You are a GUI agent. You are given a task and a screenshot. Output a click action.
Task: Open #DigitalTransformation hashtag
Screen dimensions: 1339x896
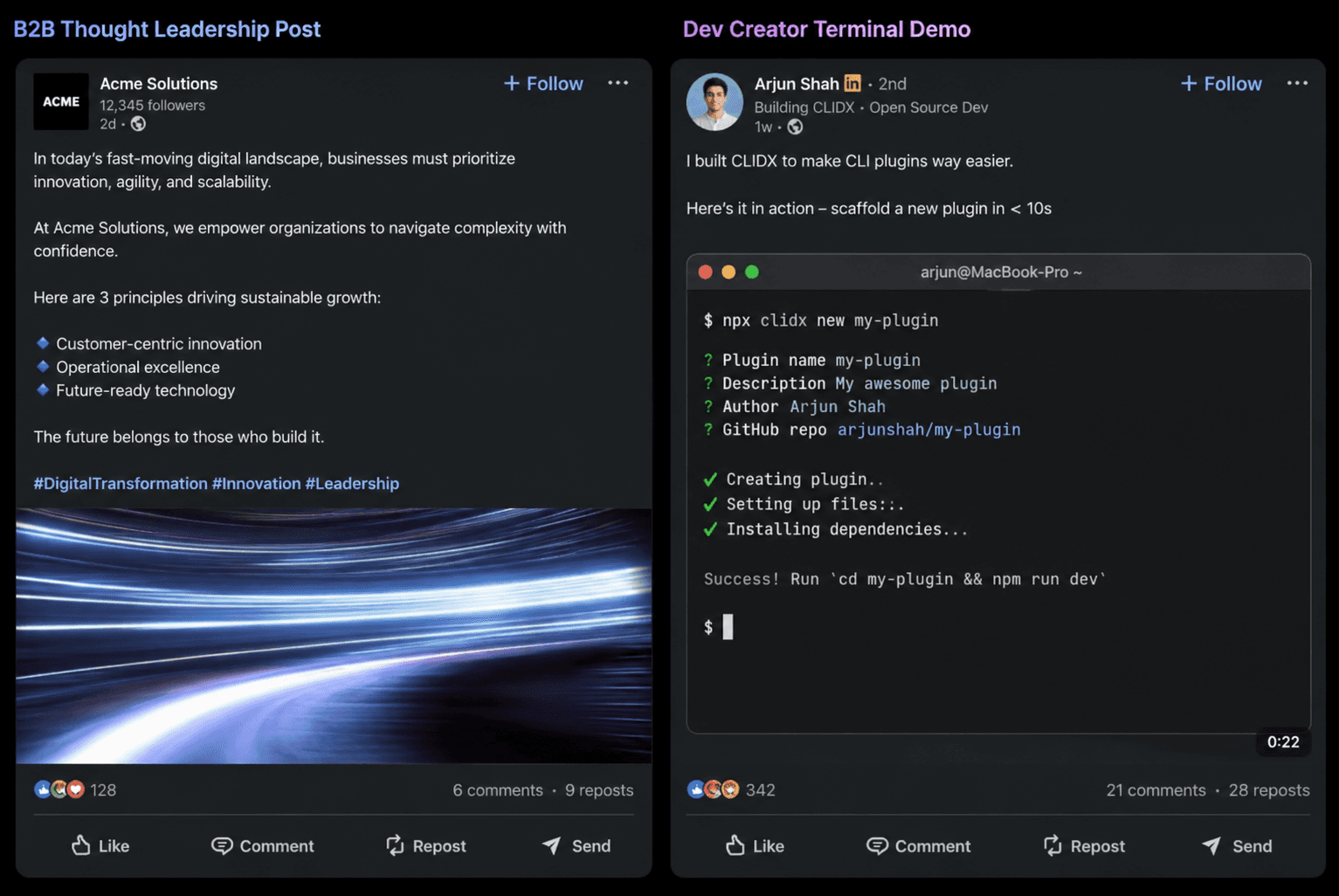click(x=121, y=484)
